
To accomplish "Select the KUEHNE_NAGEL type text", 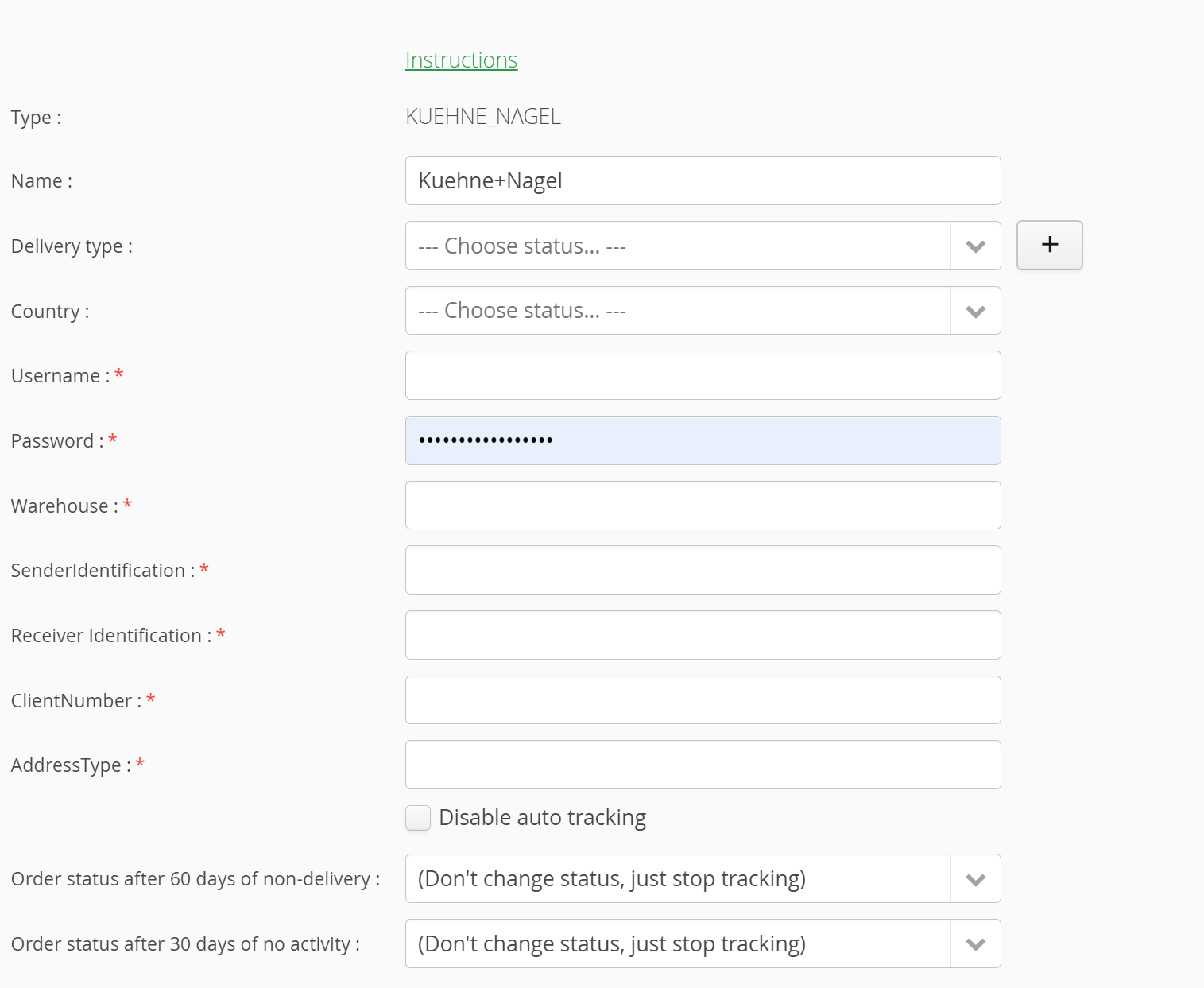I will click(483, 117).
